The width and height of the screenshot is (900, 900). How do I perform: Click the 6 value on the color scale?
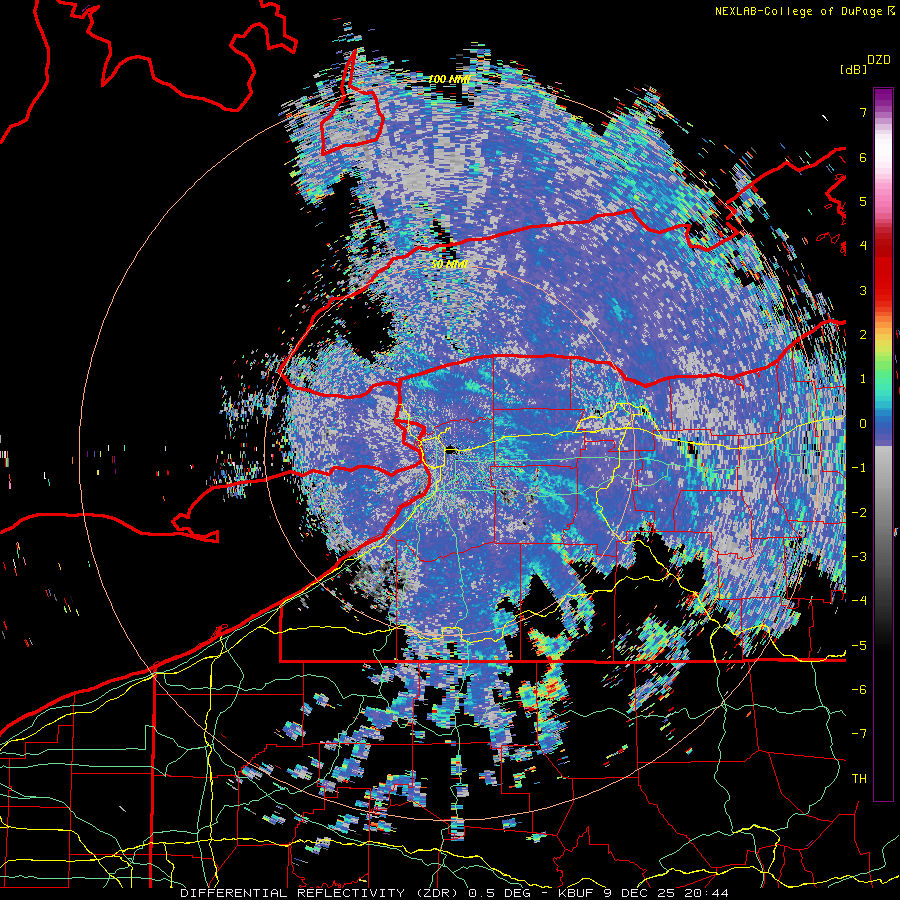pos(863,157)
